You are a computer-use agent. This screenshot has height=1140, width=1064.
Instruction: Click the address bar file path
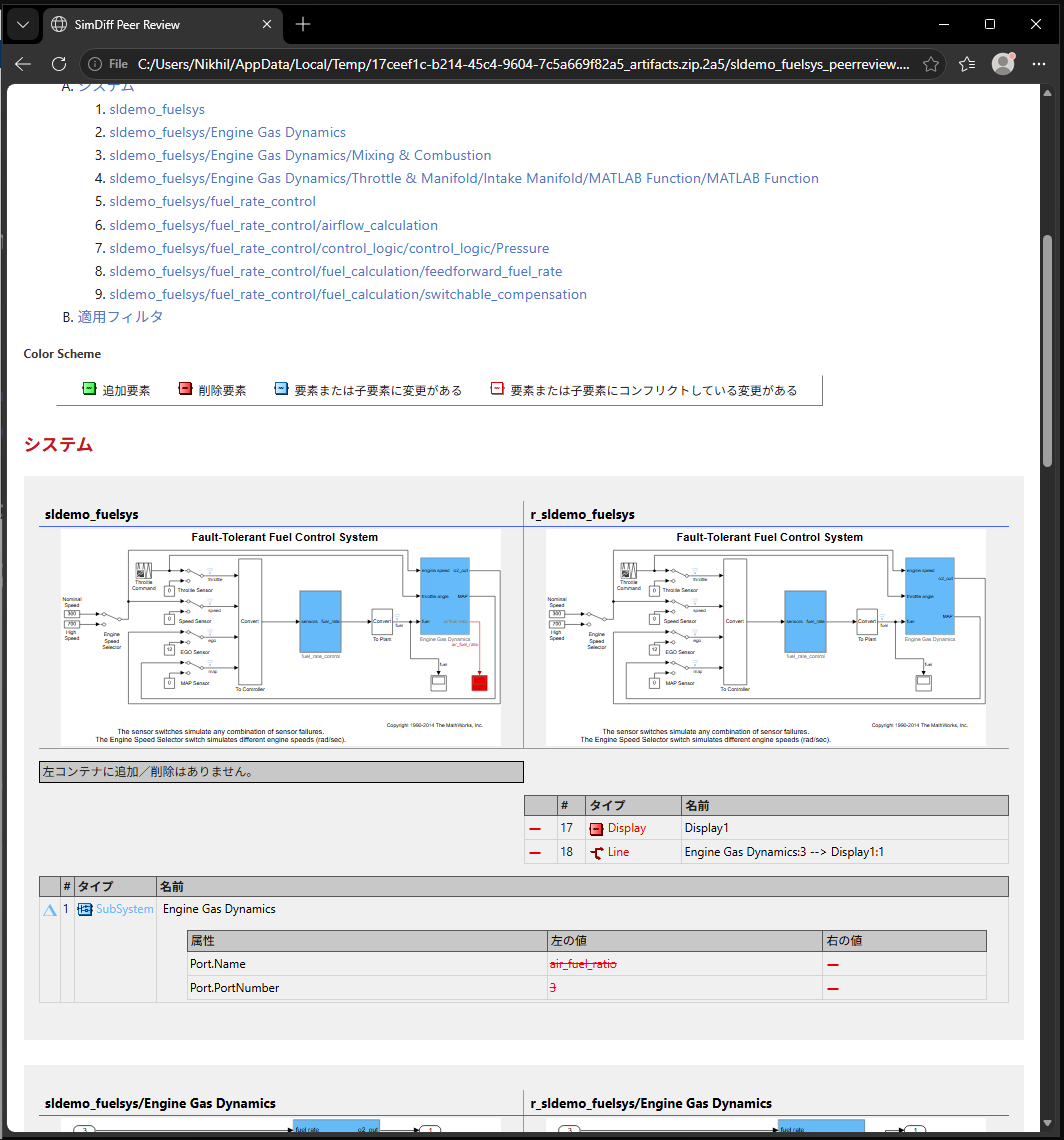[x=523, y=64]
